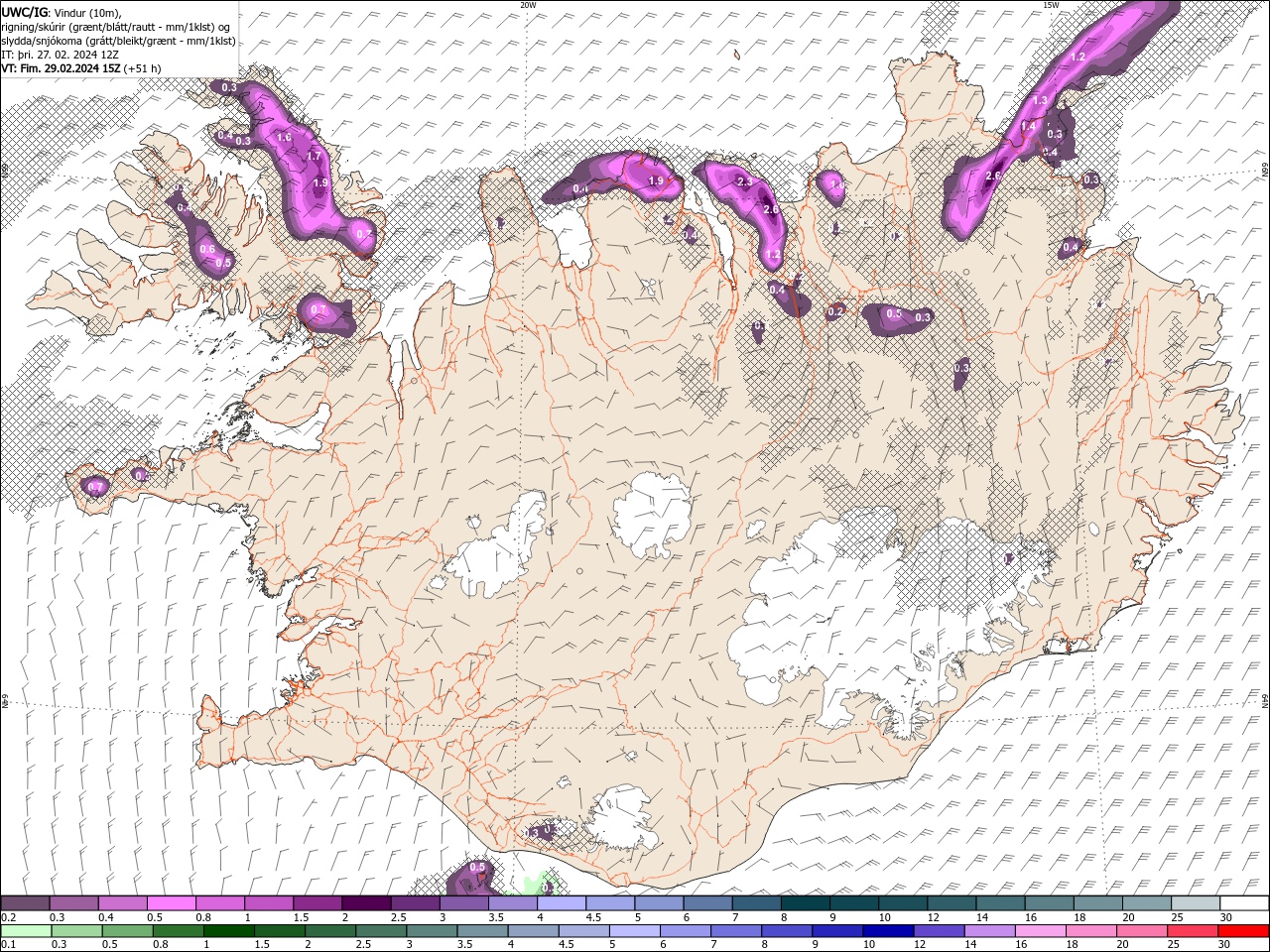Click the snow legend swatch between 0.2 and 0.3
The width and height of the screenshot is (1270, 952).
pos(26,903)
